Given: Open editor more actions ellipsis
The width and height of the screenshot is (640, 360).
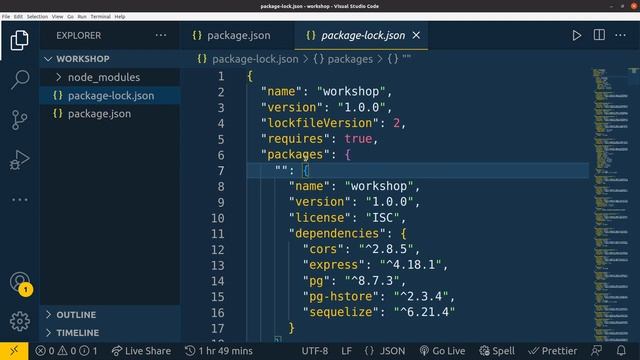Looking at the screenshot, I should click(x=620, y=36).
